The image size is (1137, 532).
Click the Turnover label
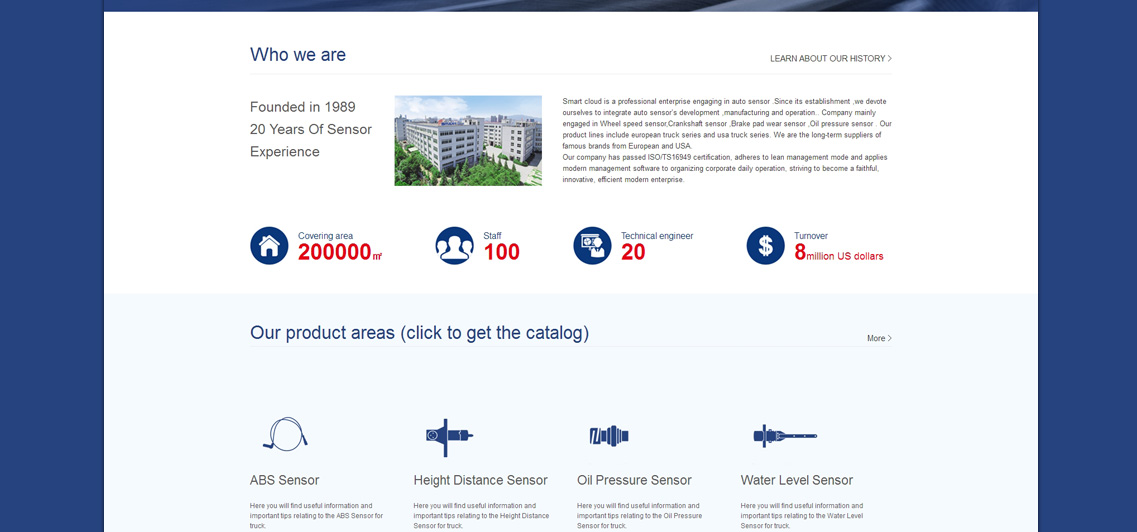point(811,236)
